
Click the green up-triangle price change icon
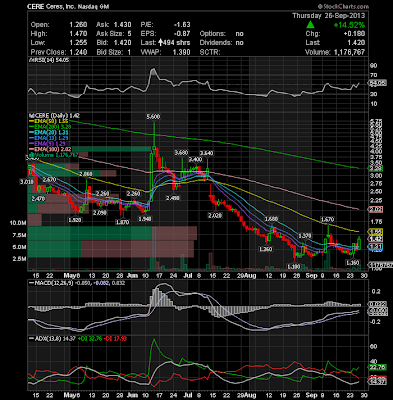pos(310,25)
